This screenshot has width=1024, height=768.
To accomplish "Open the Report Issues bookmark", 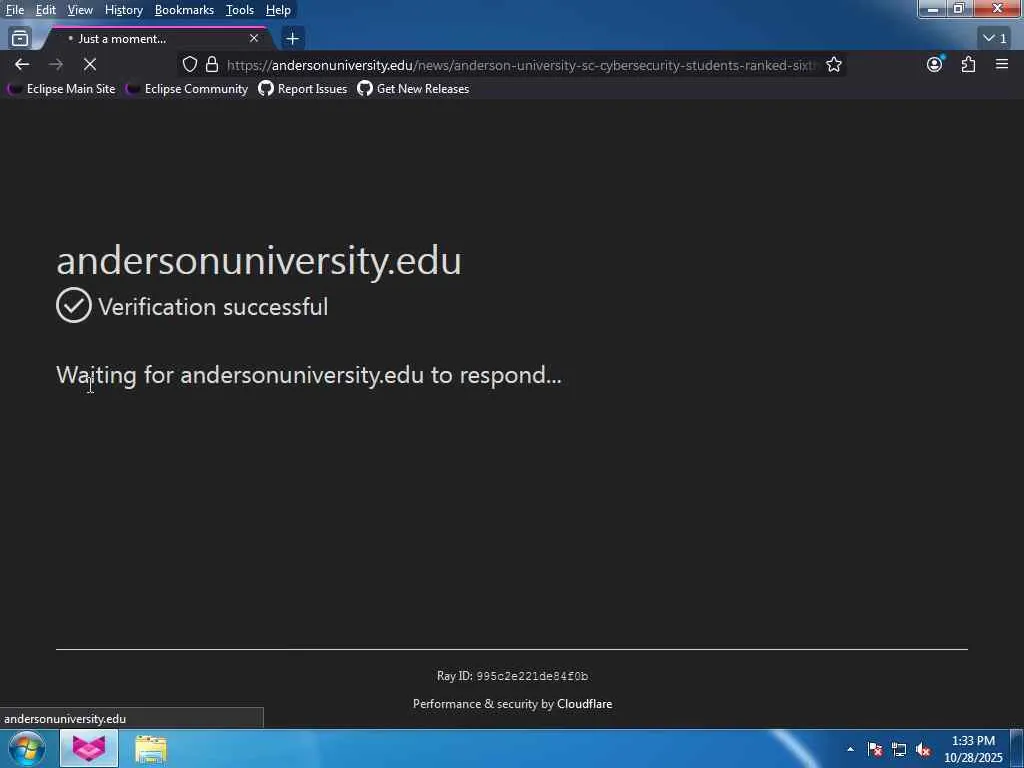I will (303, 89).
